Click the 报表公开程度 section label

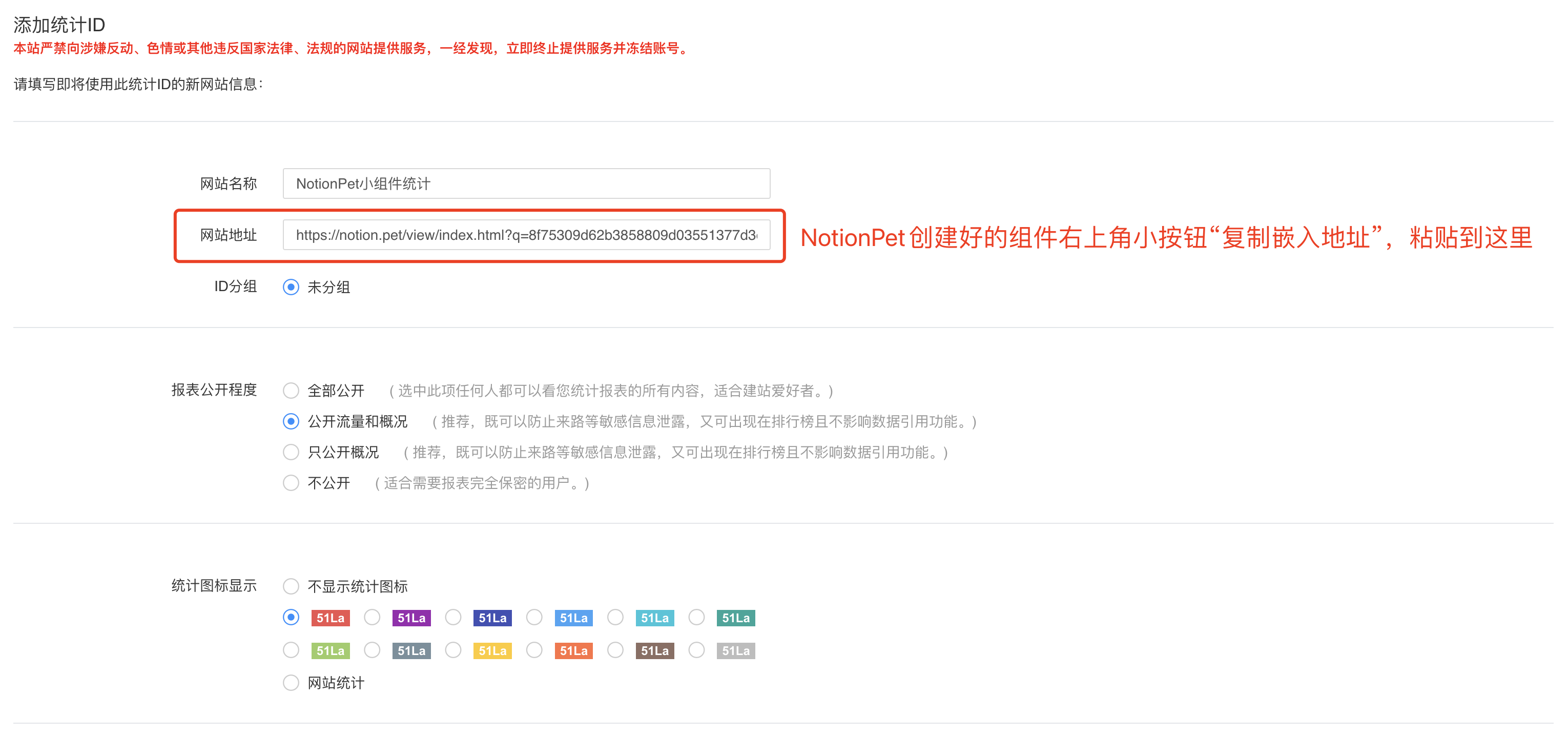214,390
